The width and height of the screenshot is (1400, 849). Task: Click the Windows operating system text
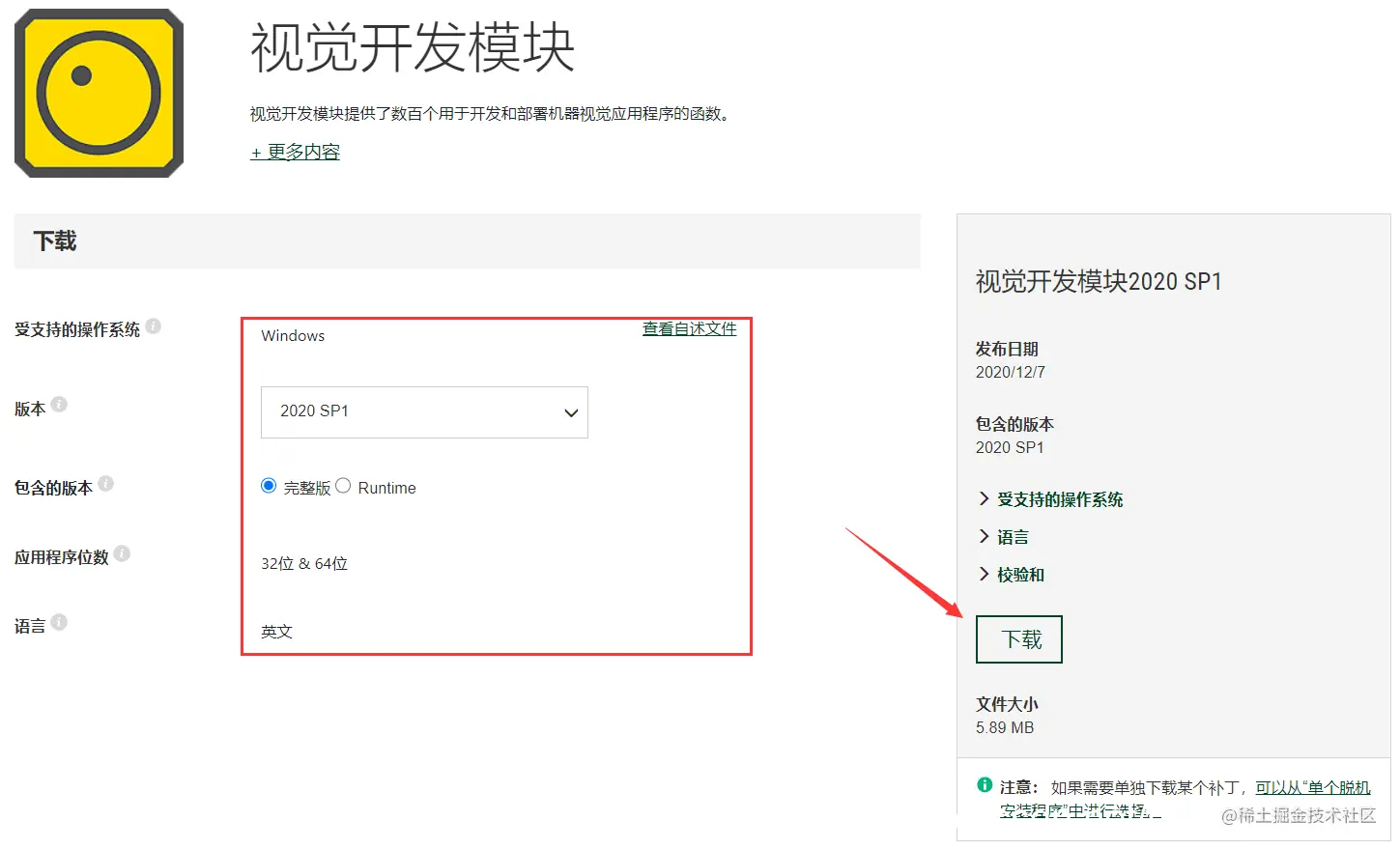pos(293,336)
